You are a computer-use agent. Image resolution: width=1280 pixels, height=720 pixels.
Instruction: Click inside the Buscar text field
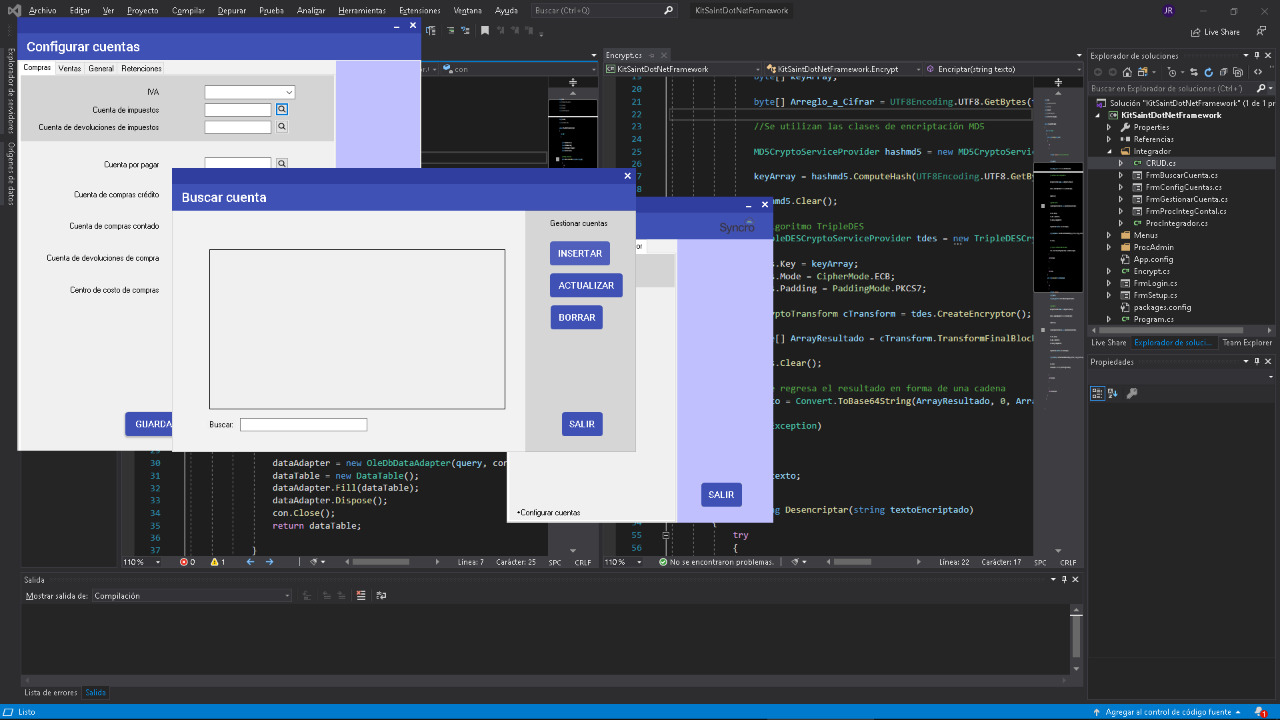[303, 424]
